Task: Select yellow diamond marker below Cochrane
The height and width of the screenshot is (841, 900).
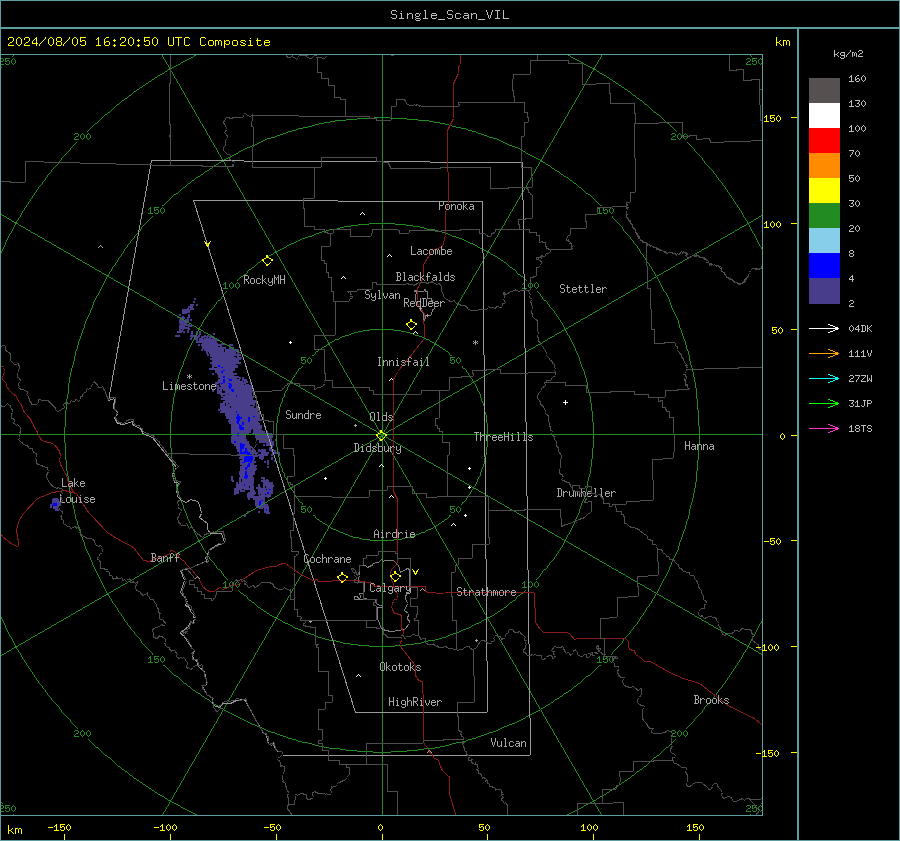Action: (x=343, y=577)
